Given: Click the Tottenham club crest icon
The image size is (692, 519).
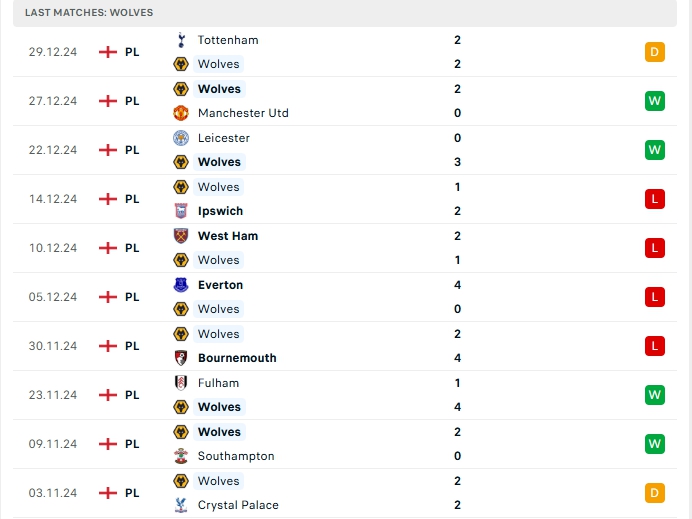Looking at the screenshot, I should point(181,40).
